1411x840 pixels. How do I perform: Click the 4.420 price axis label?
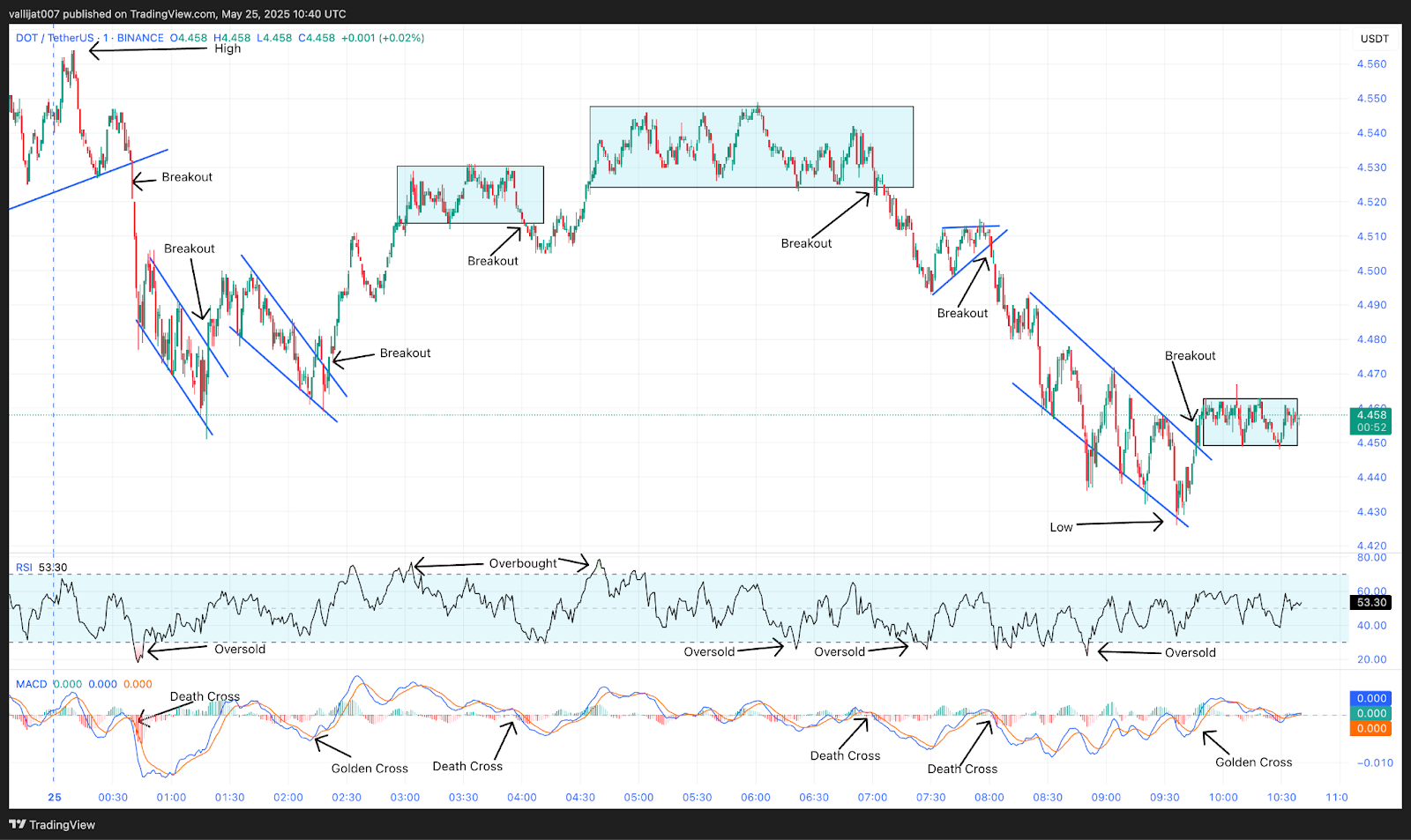(1371, 546)
